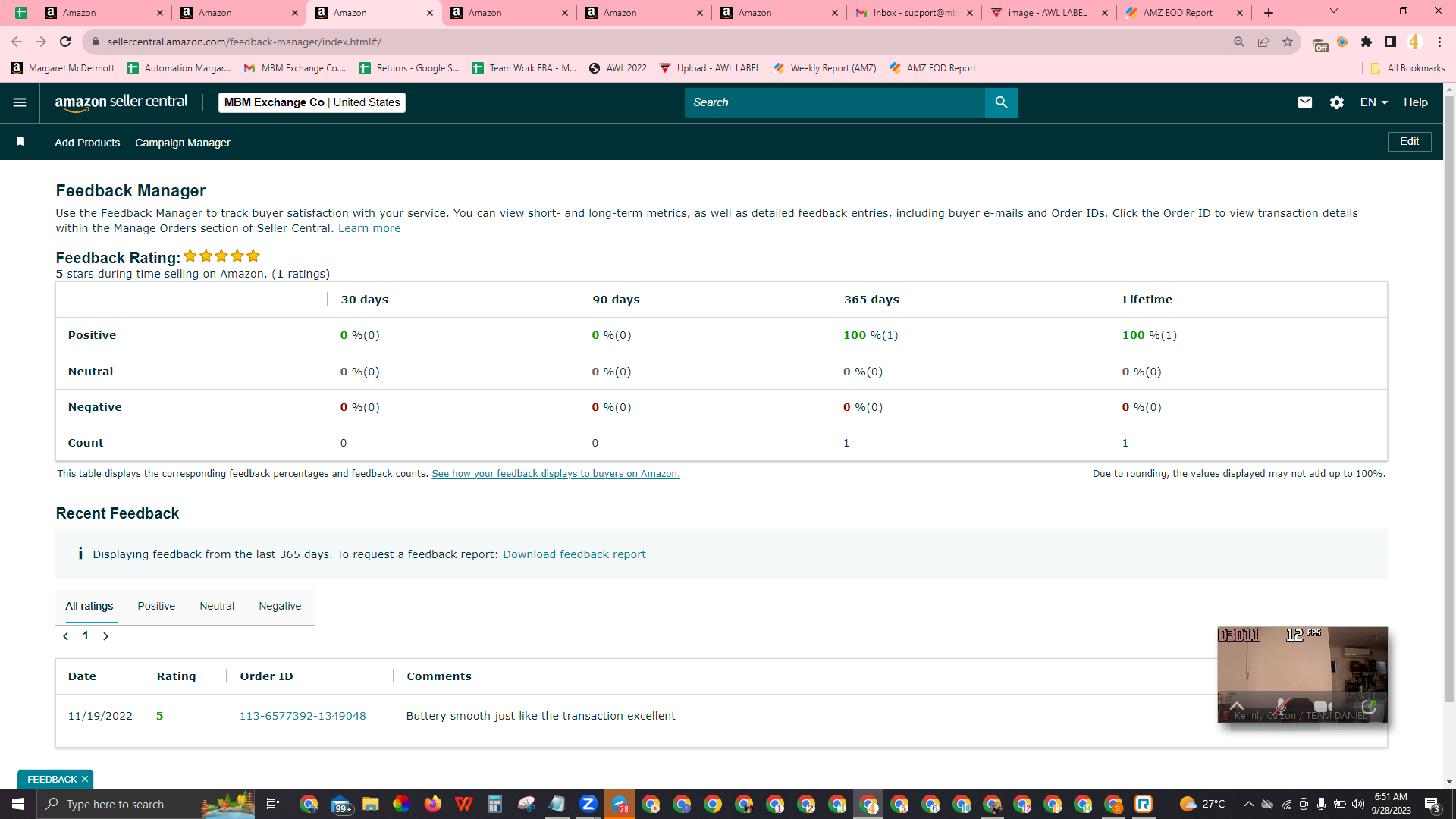Open a new browser tab
Screen dimensions: 1456x819
pyautogui.click(x=1268, y=13)
